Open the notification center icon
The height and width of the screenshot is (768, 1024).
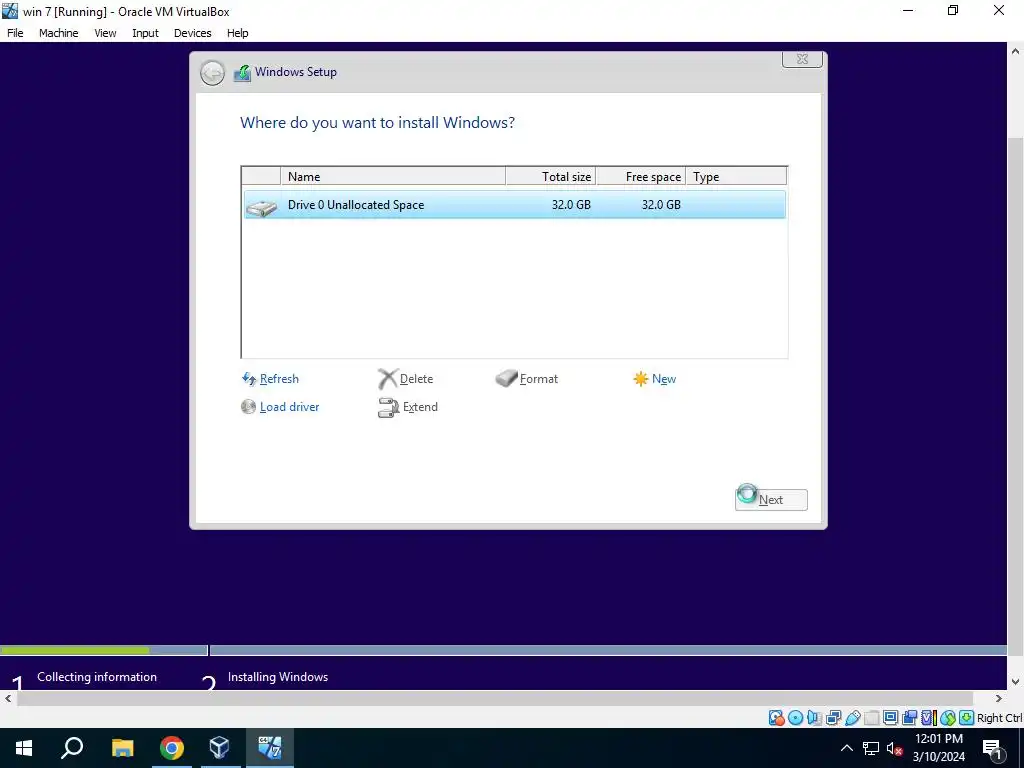click(x=992, y=748)
